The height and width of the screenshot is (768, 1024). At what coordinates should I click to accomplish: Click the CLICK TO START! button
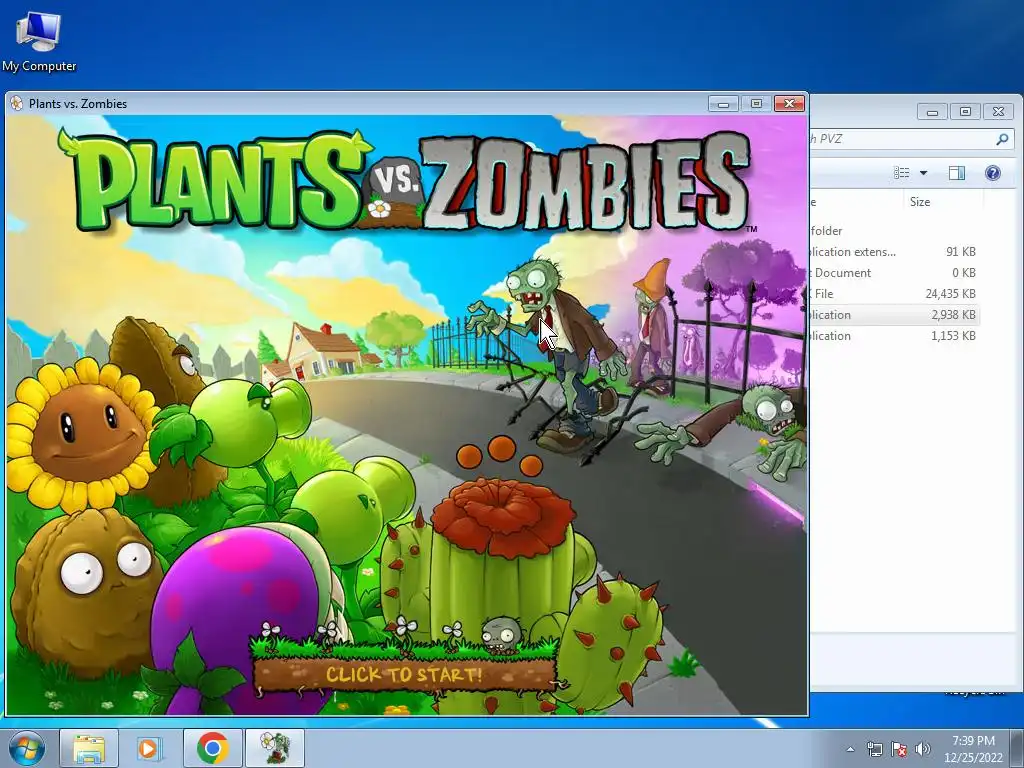click(405, 675)
